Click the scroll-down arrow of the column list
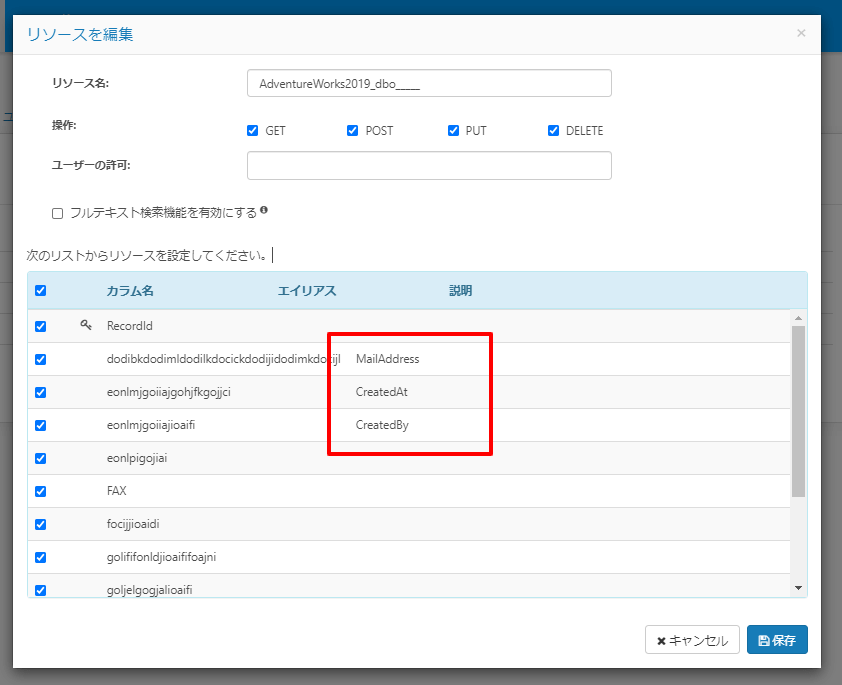Screen dimensions: 842x685 click(799, 588)
